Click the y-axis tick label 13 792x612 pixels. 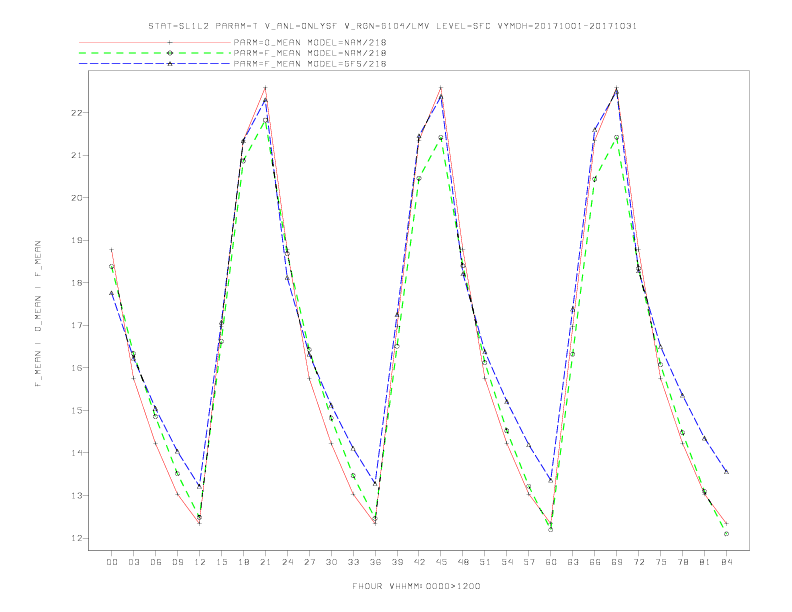(x=77, y=495)
